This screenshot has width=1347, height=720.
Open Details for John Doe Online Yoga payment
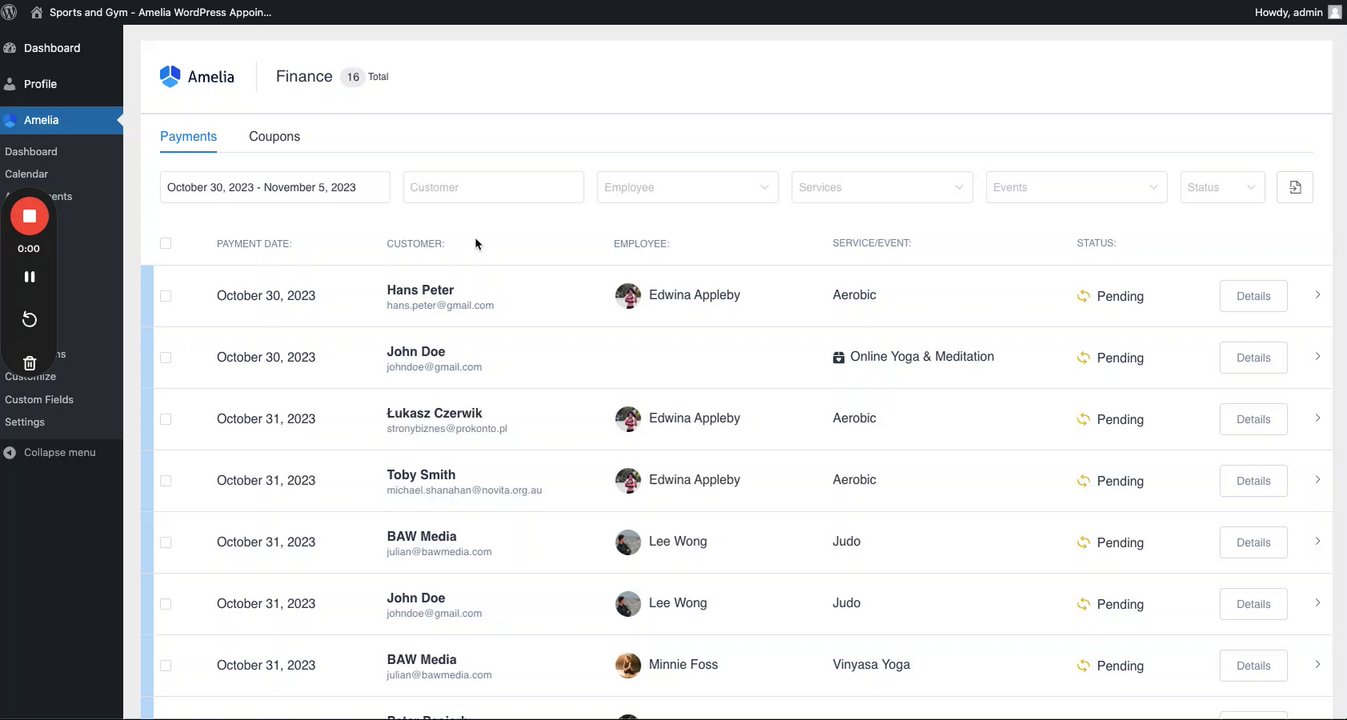click(x=1253, y=357)
